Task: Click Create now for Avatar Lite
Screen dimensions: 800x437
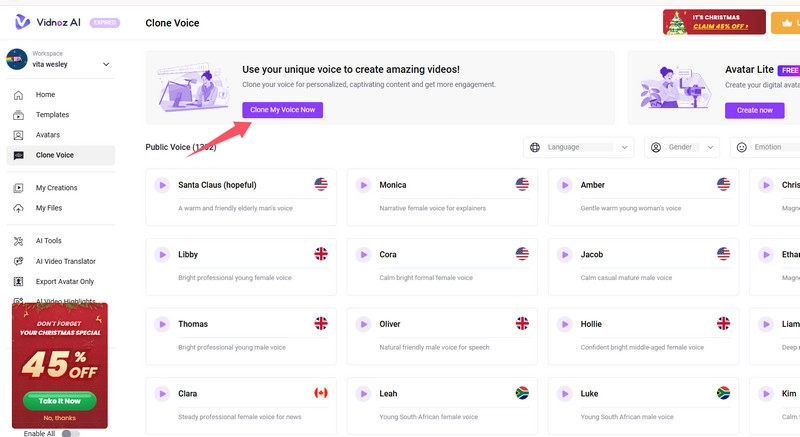Action: (754, 110)
